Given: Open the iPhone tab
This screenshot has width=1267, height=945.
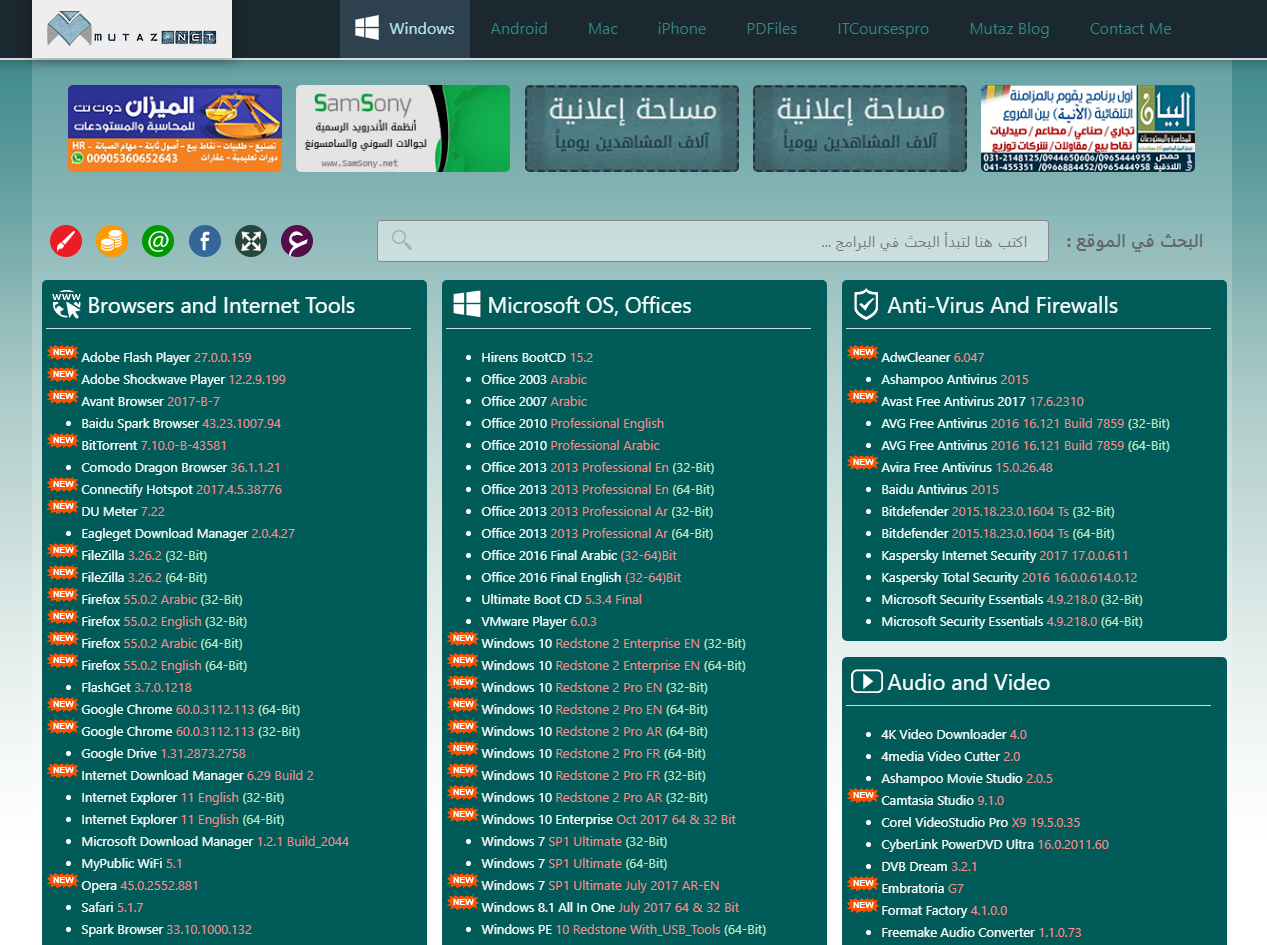Looking at the screenshot, I should [682, 29].
